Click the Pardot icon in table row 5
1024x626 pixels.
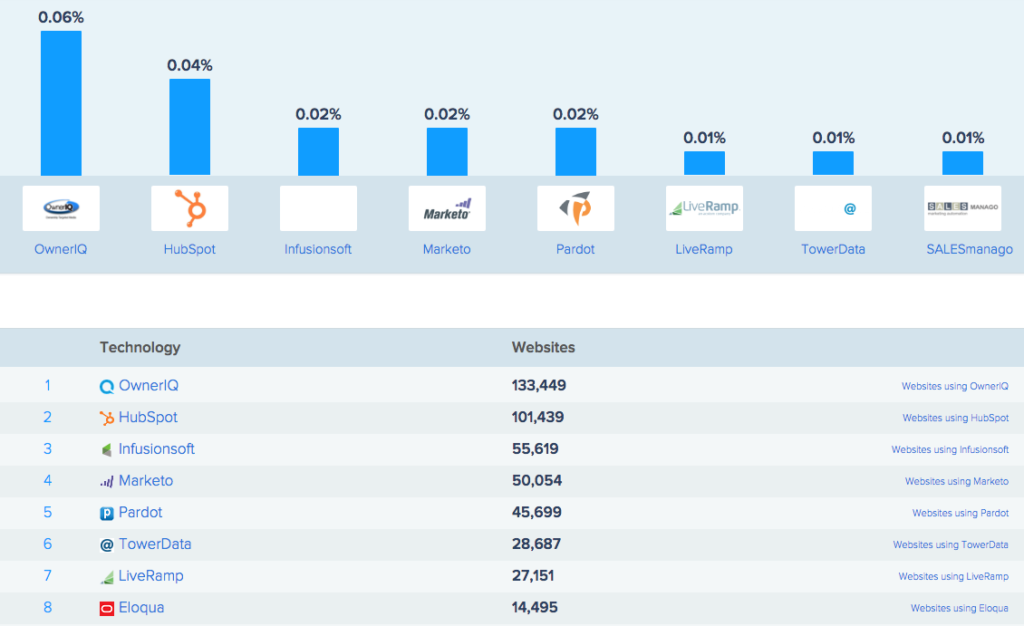tap(106, 514)
